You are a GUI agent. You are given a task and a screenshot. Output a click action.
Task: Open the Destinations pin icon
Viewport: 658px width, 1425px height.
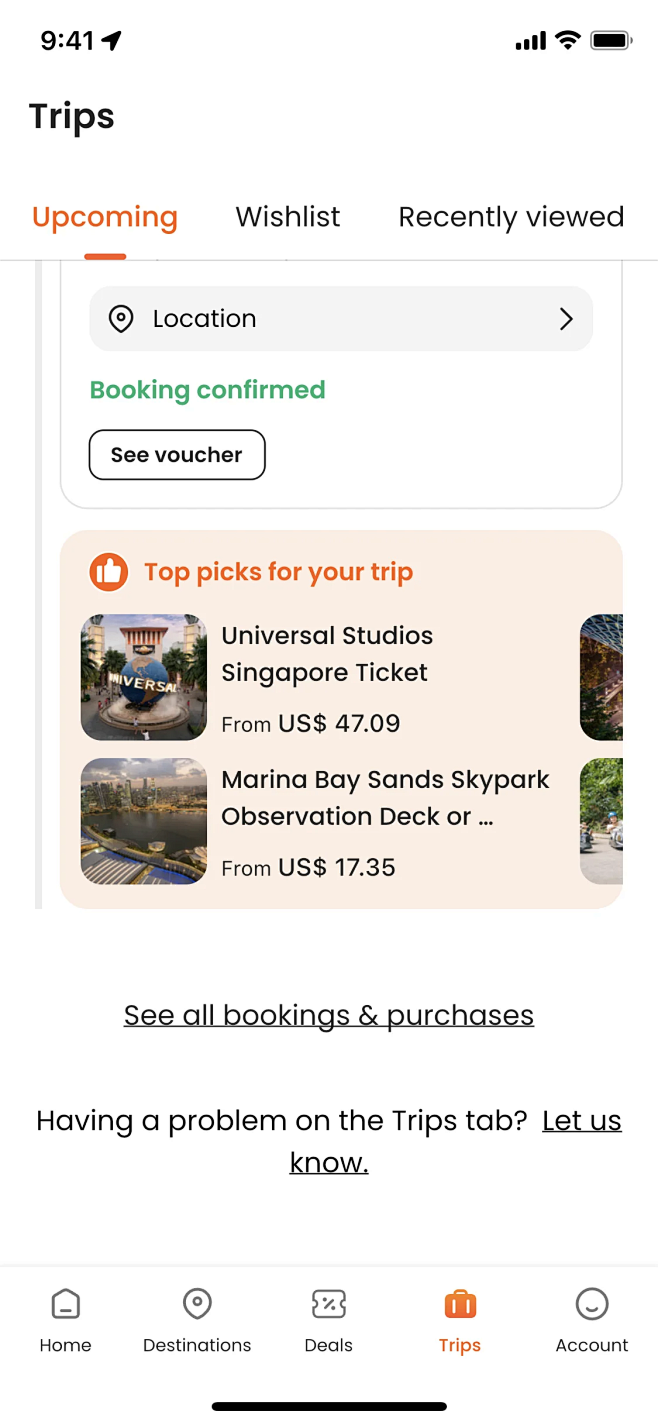point(197,1304)
